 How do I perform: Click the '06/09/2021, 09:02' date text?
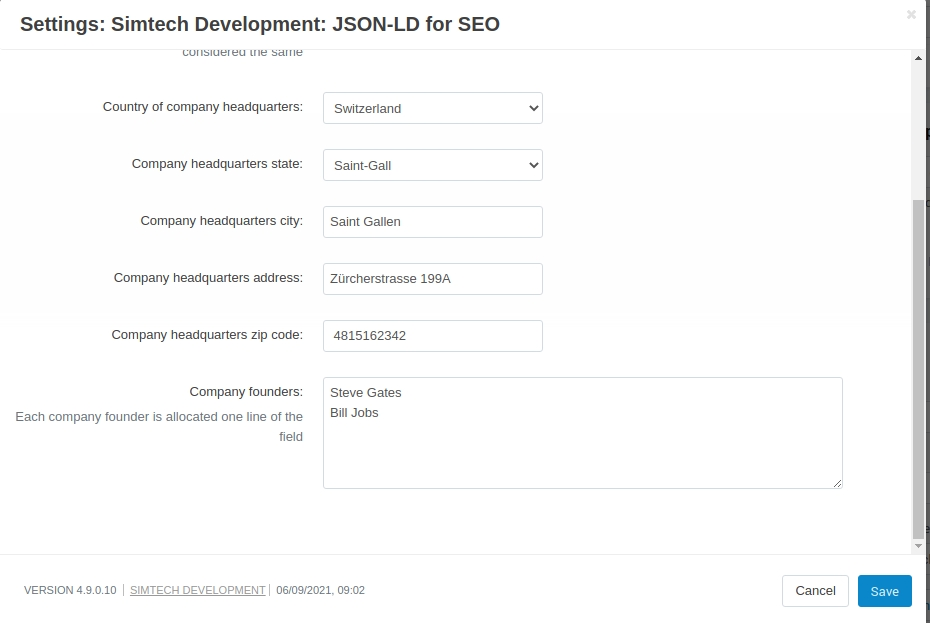[x=320, y=590]
